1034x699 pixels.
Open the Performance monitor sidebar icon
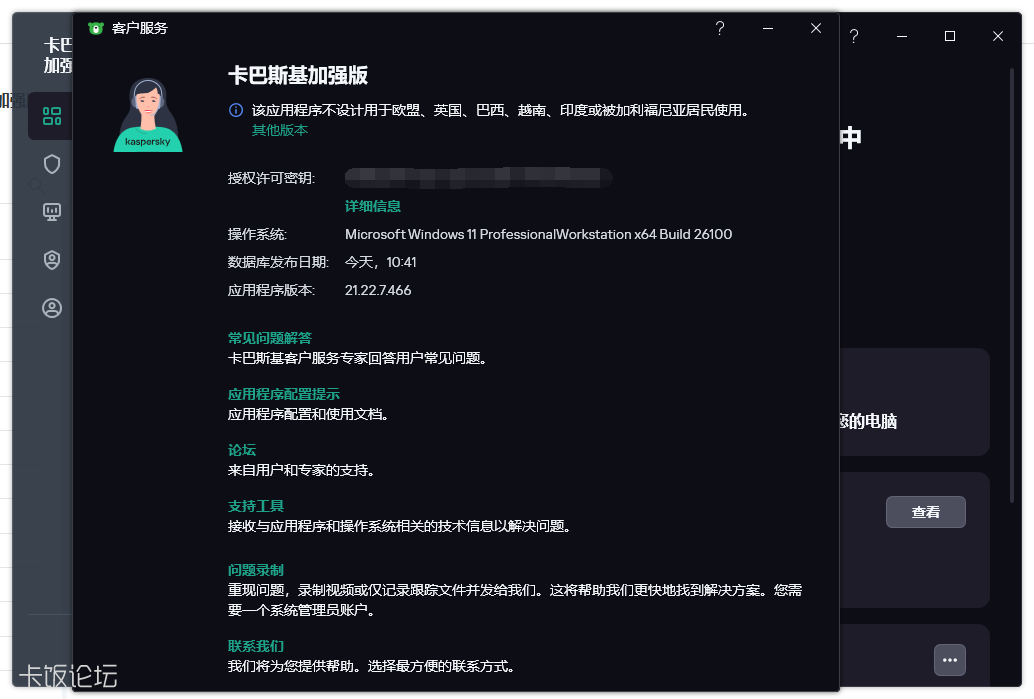click(51, 212)
